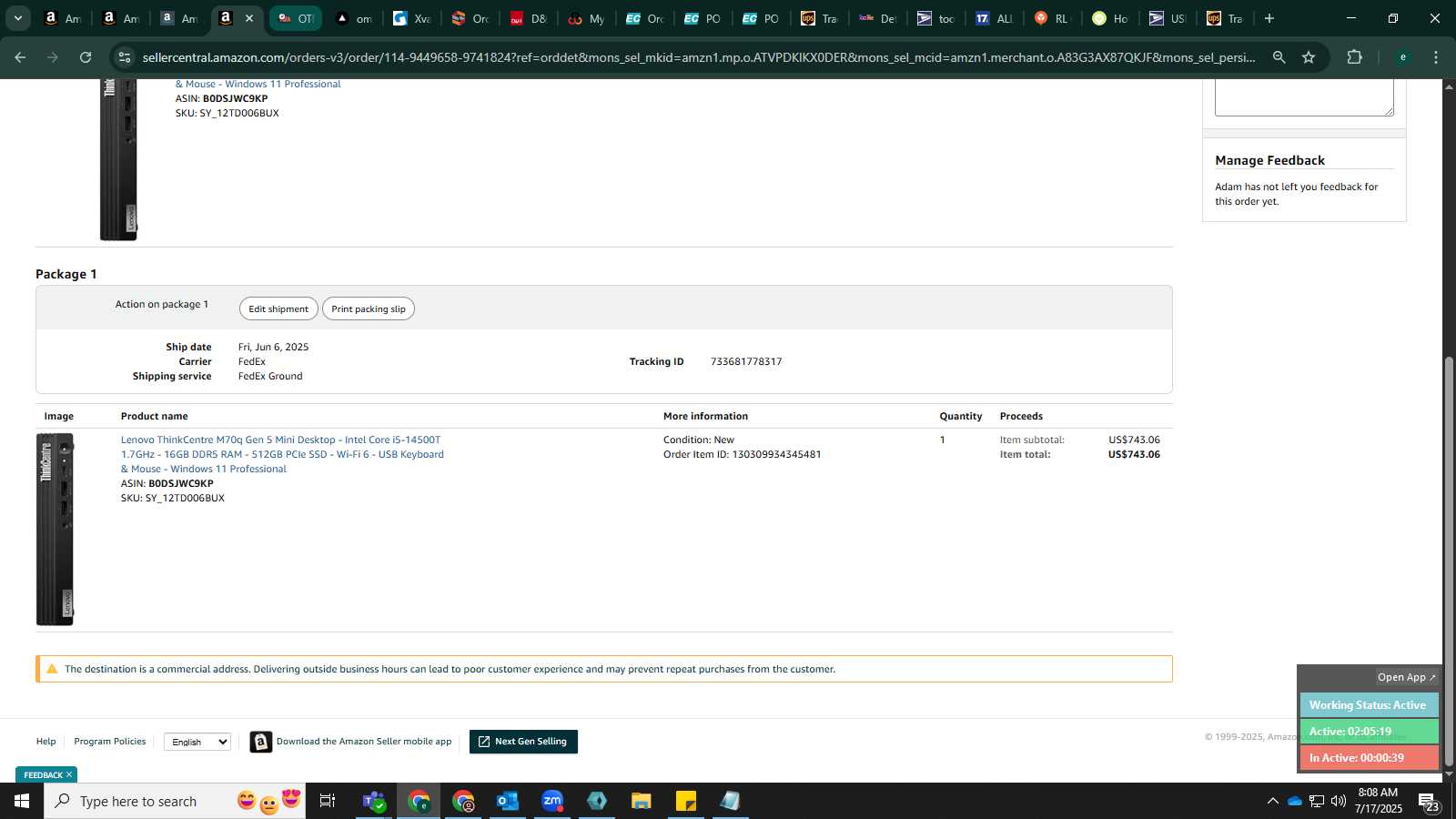
Task: Click the Print packing slip button
Action: tap(369, 308)
